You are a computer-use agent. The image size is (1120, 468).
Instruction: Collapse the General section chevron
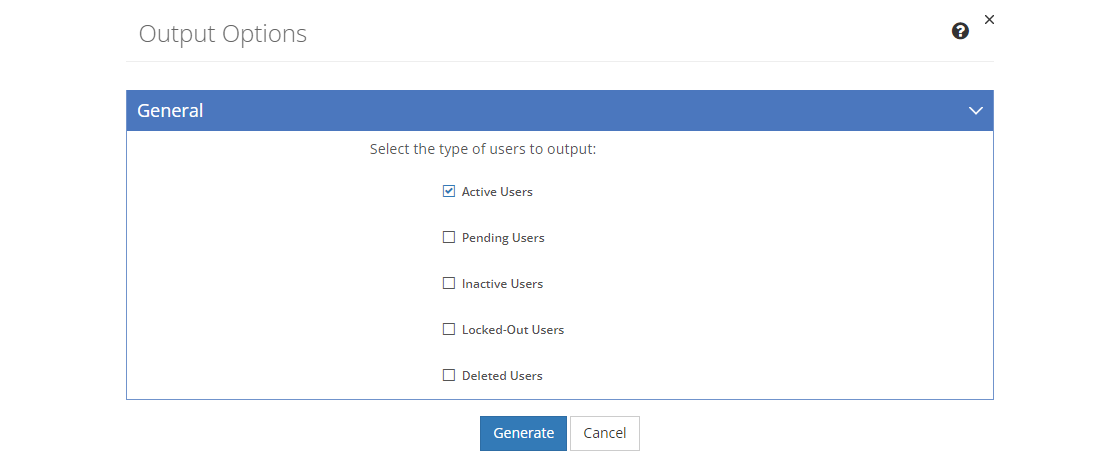976,111
